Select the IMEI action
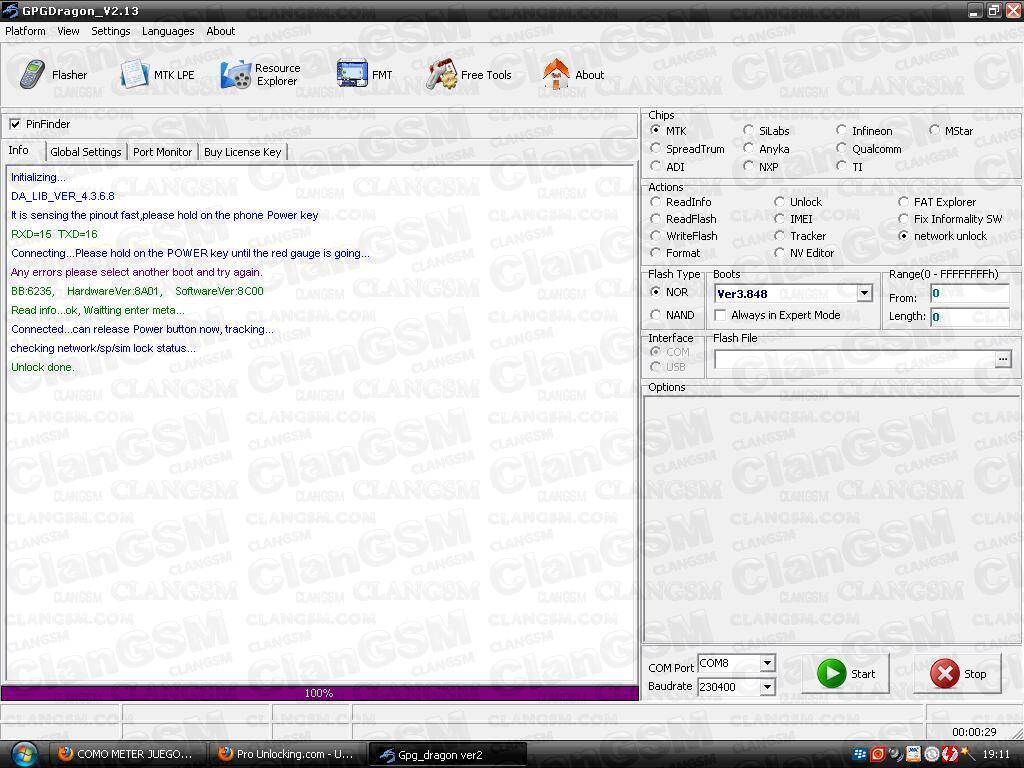Viewport: 1024px width, 768px height. [x=779, y=219]
